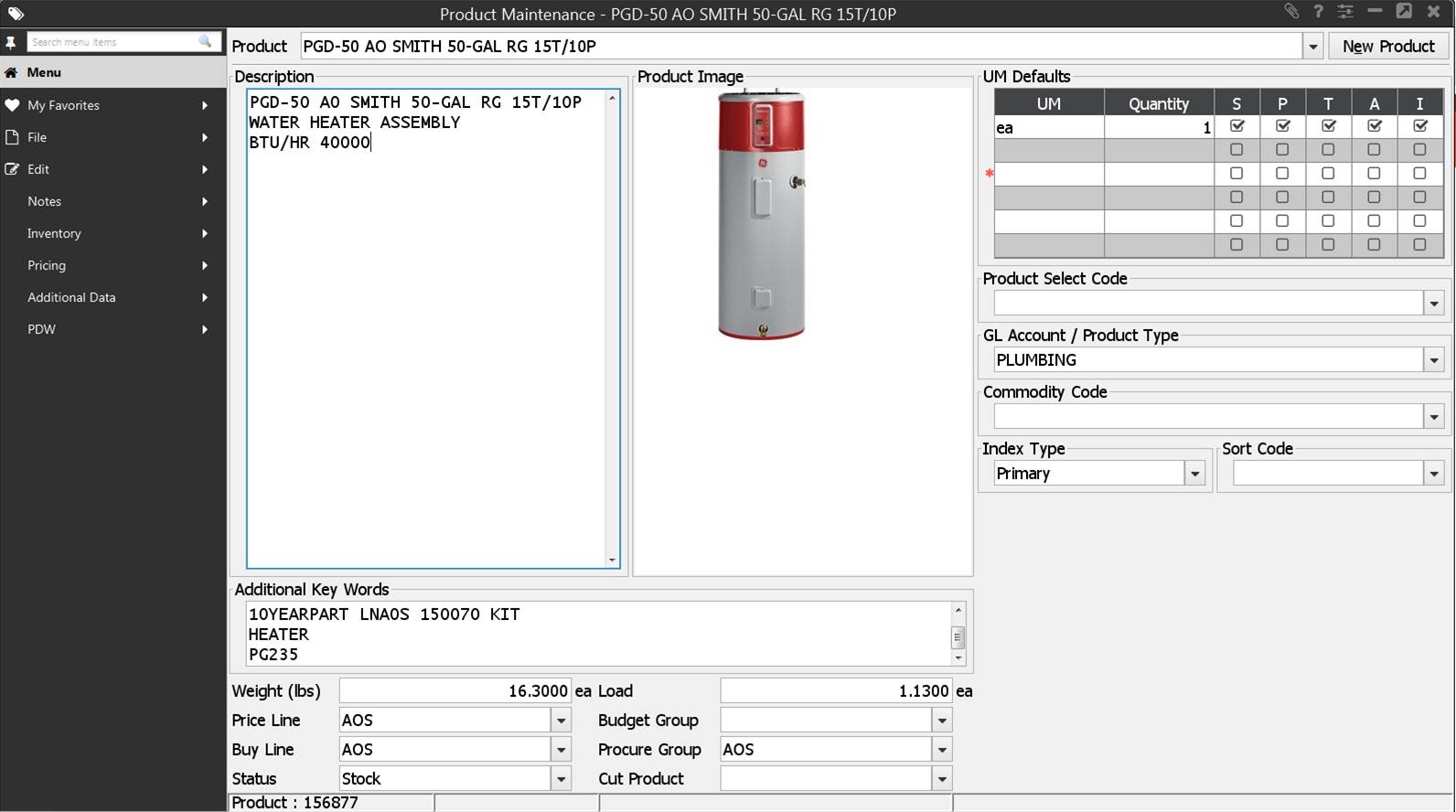Click the pencil icon next to Edit
Viewport: 1456px width, 812px height.
(x=12, y=169)
